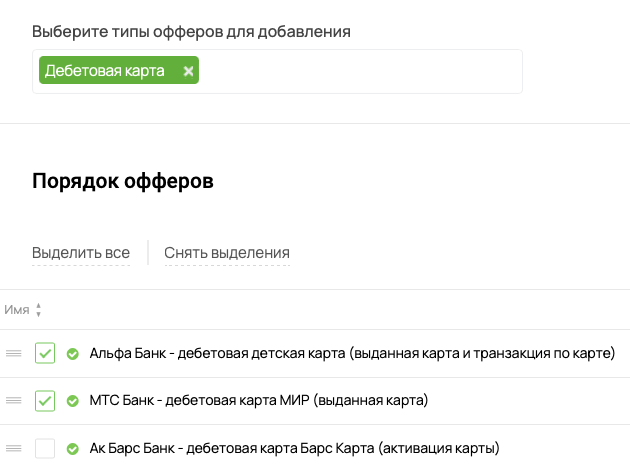Click Выделить все link

pyautogui.click(x=81, y=253)
